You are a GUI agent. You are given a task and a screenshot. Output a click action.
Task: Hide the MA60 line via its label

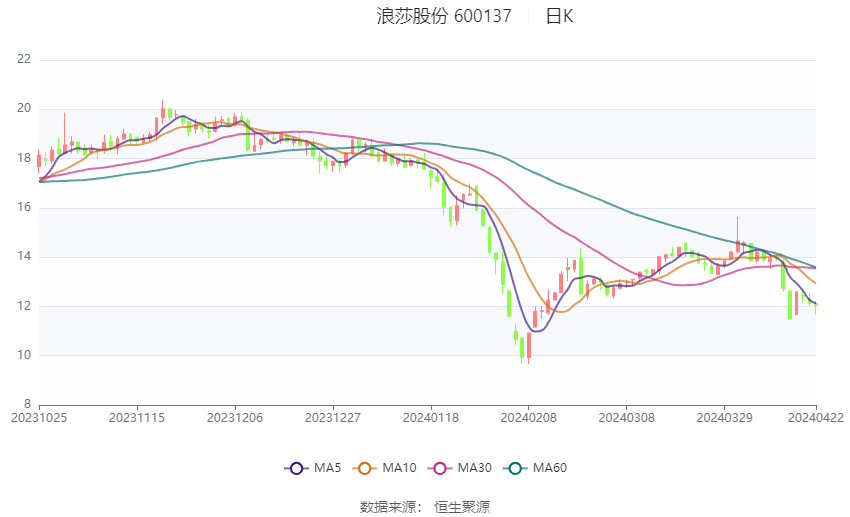click(551, 468)
